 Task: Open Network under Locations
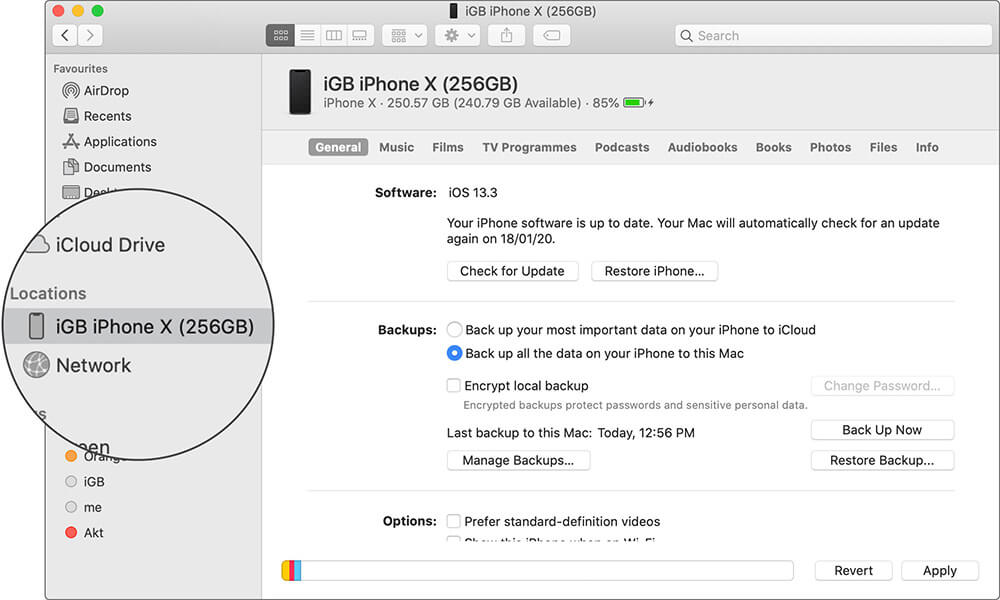(x=77, y=365)
